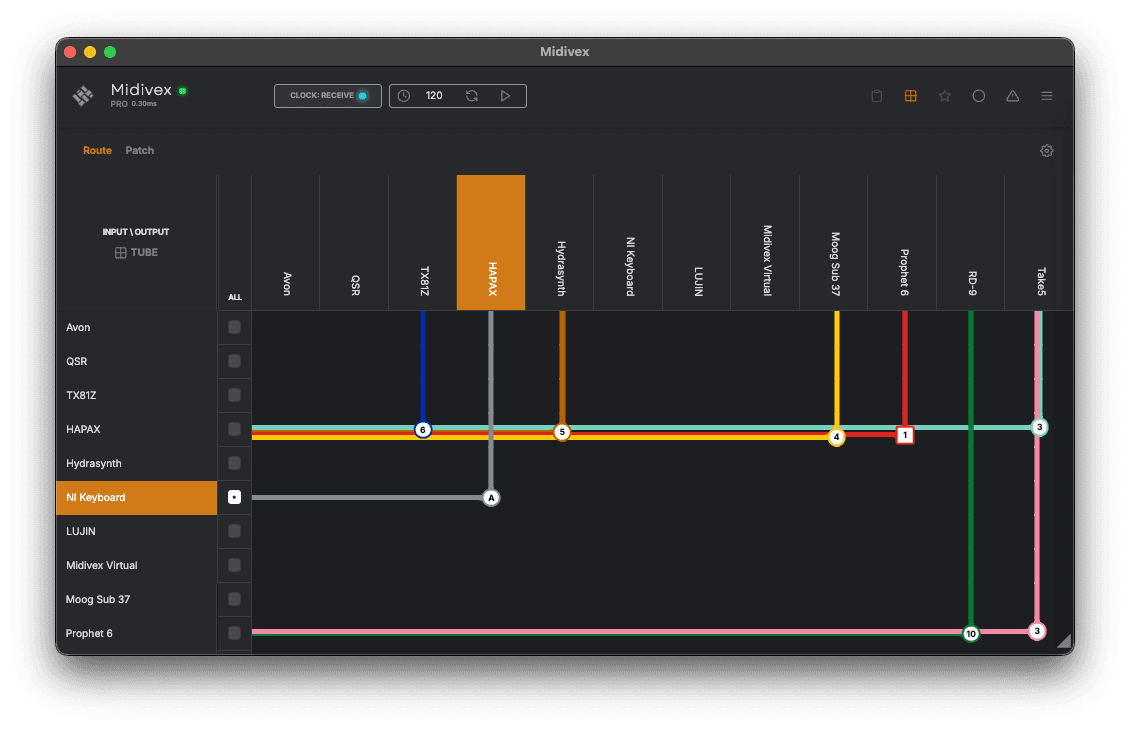The height and width of the screenshot is (729, 1130).
Task: Open settings with the gear icon
Action: coord(1046,150)
